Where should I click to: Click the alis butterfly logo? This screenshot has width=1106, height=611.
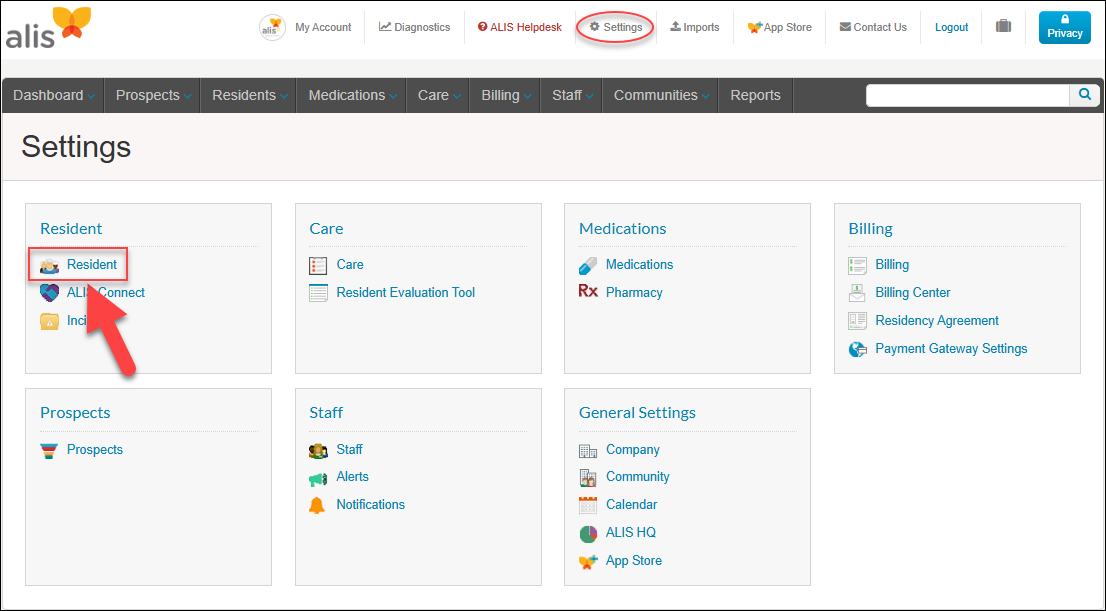point(49,28)
